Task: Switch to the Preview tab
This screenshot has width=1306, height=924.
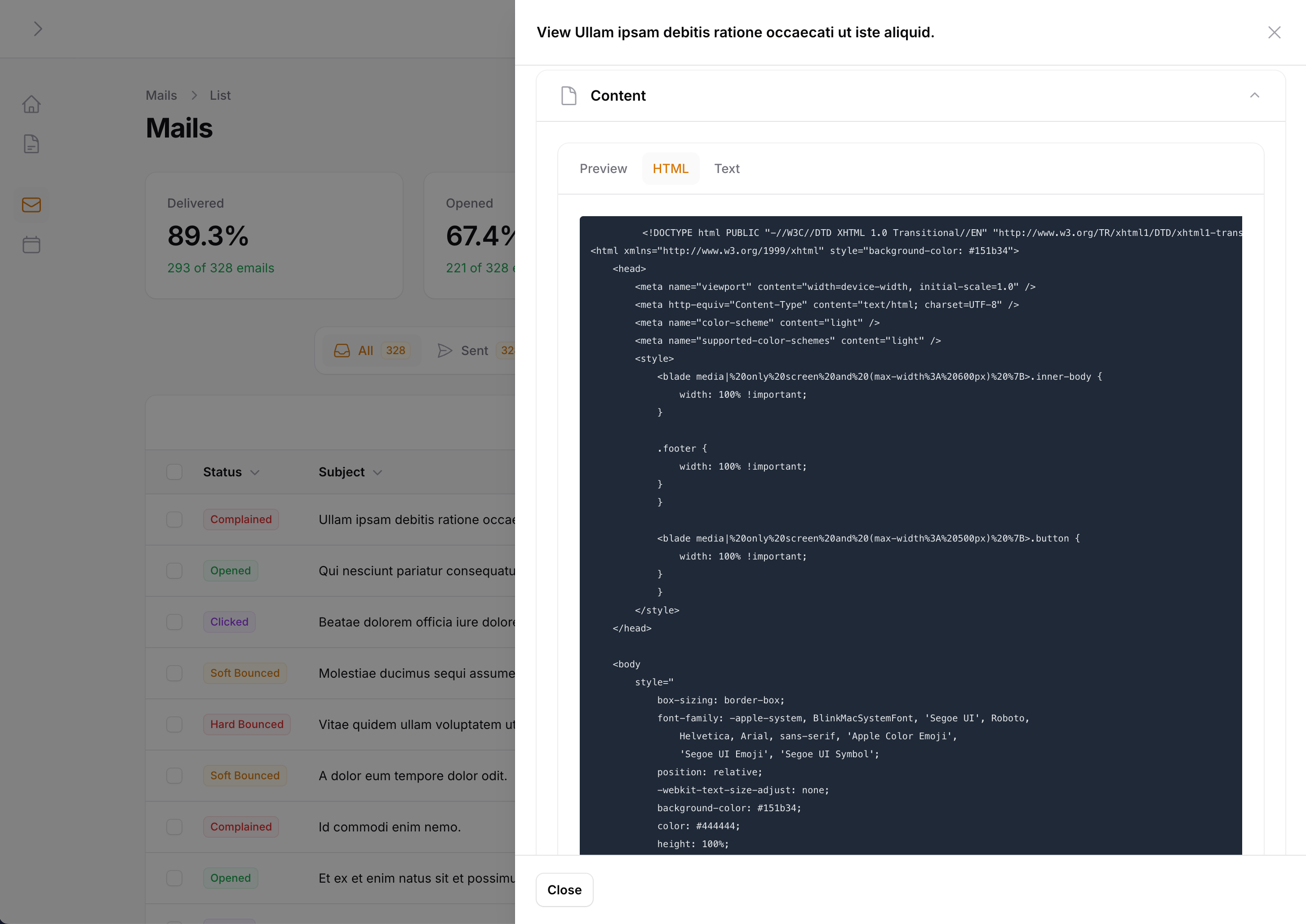Action: pyautogui.click(x=603, y=169)
